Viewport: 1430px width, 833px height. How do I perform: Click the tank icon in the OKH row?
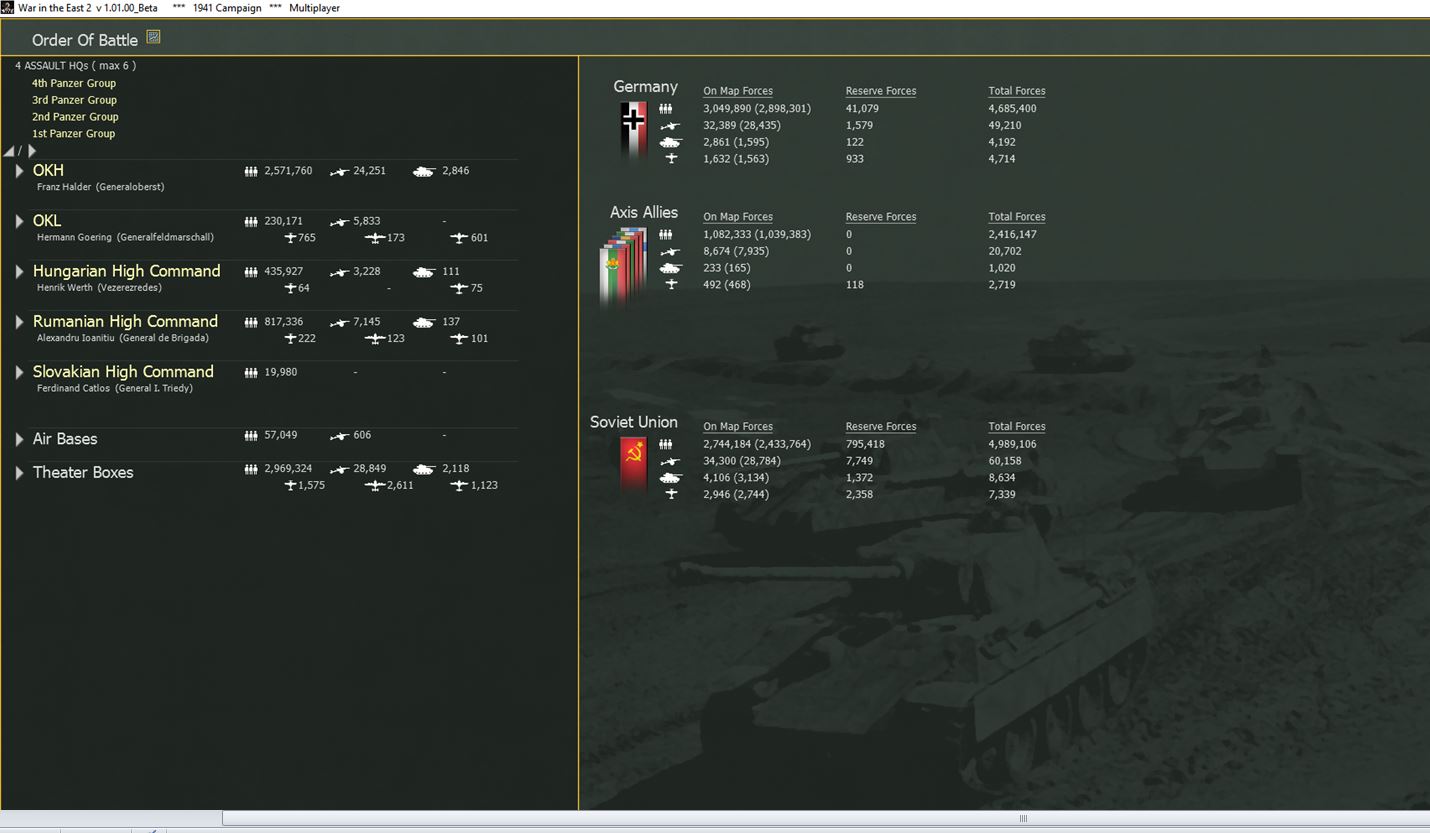[x=424, y=172]
